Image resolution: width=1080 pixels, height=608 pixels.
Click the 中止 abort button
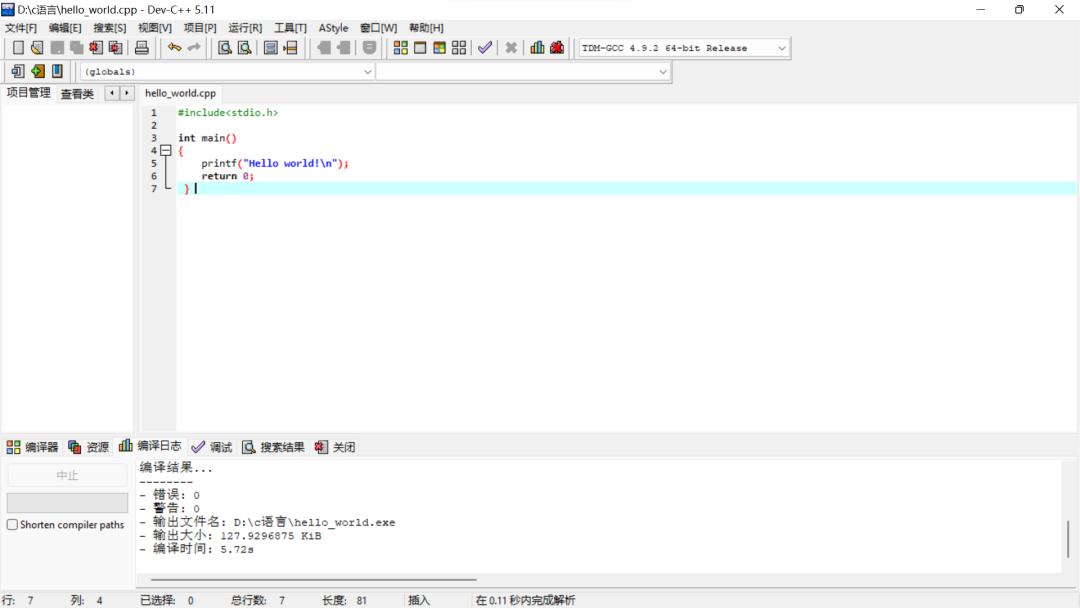[67, 476]
